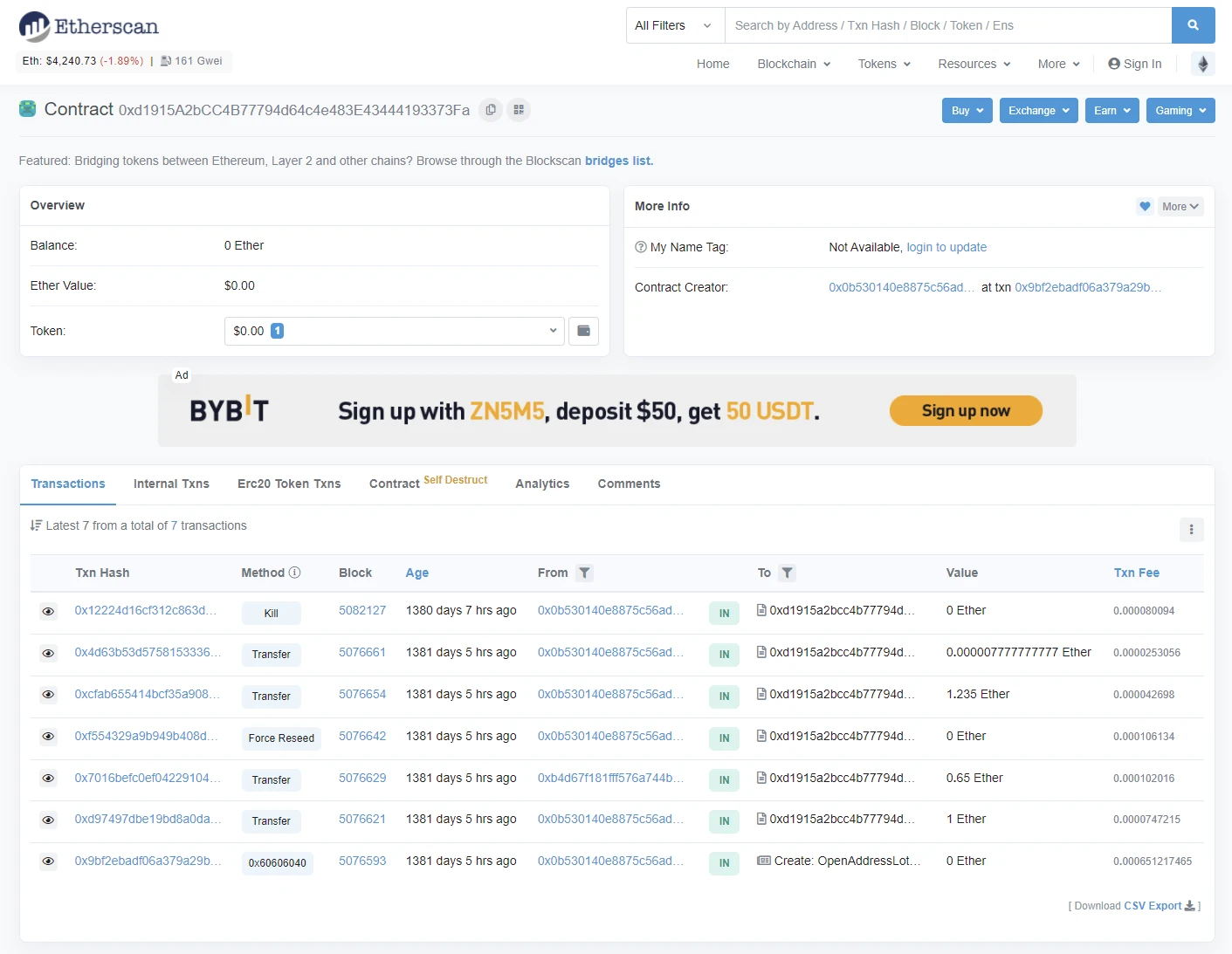
Task: Open sender address 0xb4d67f181fff576a744b
Action: point(611,778)
